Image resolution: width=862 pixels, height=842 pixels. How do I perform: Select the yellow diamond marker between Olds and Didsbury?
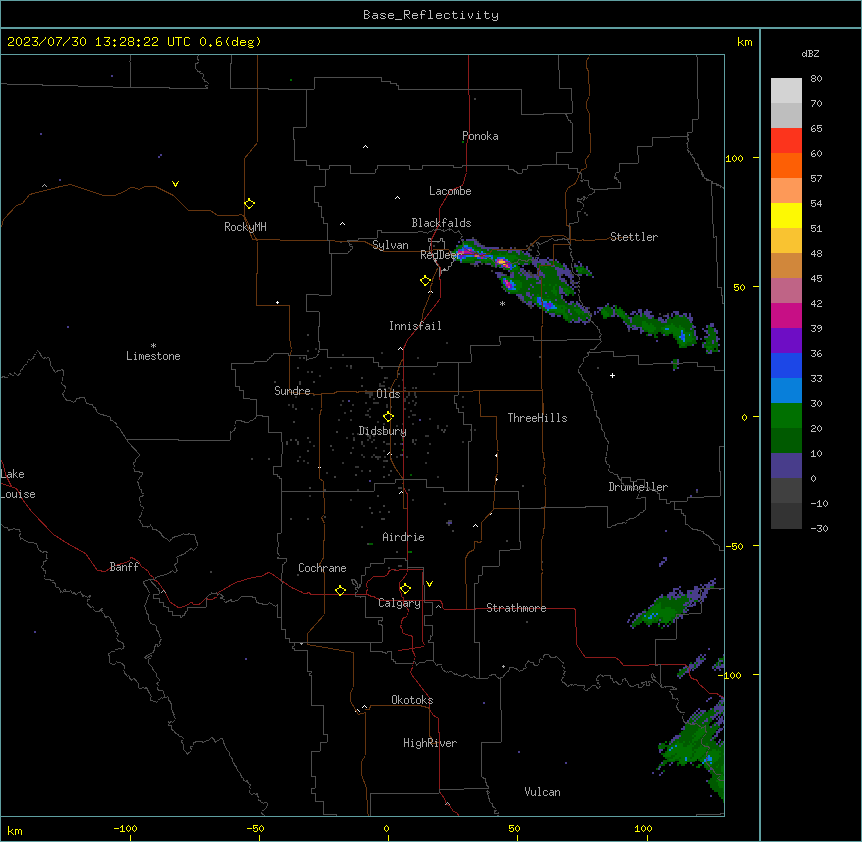click(388, 416)
